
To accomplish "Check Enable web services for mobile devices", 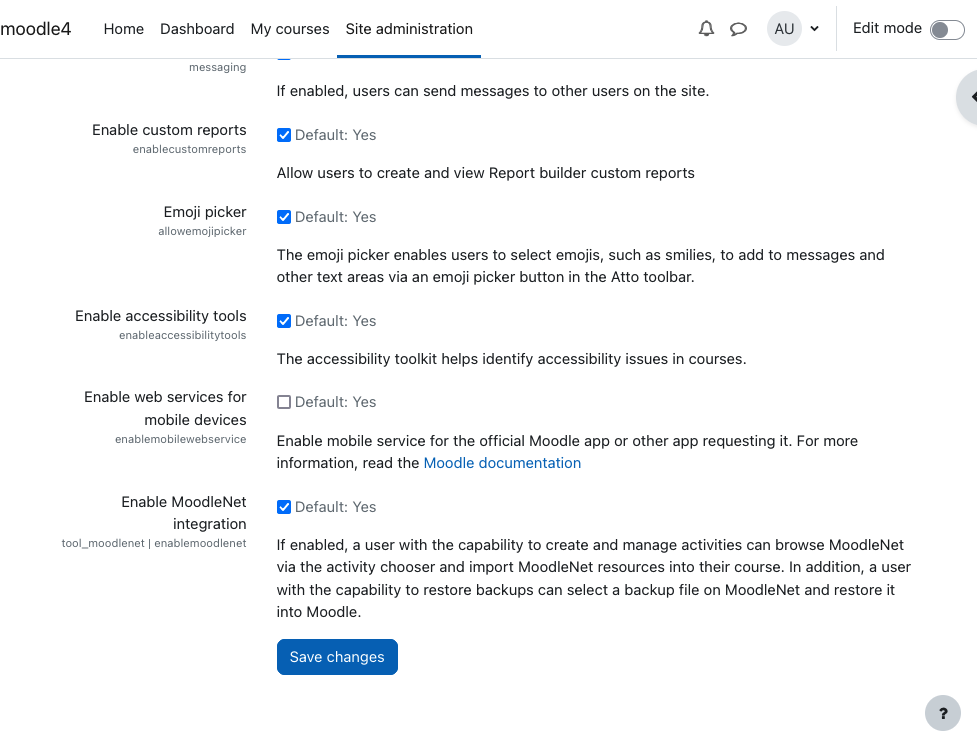I will coord(284,402).
